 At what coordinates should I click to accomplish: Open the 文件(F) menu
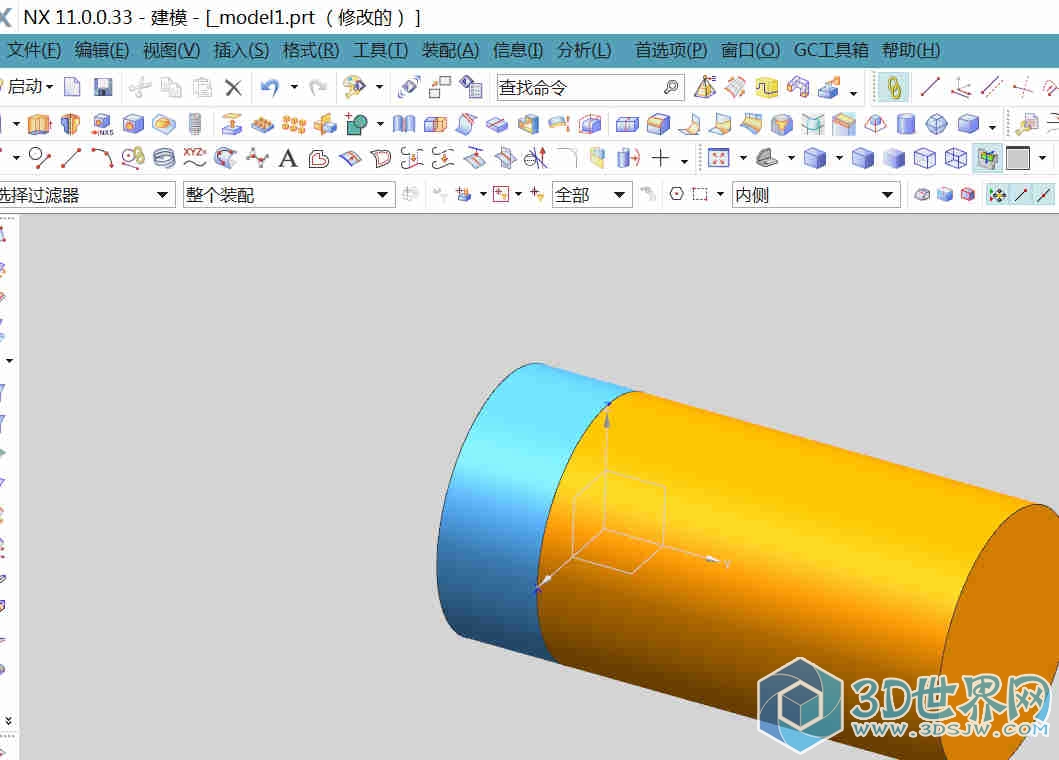pyautogui.click(x=34, y=51)
